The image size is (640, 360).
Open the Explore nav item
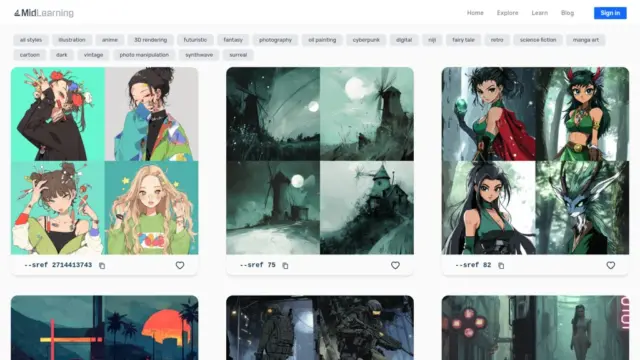coord(507,13)
